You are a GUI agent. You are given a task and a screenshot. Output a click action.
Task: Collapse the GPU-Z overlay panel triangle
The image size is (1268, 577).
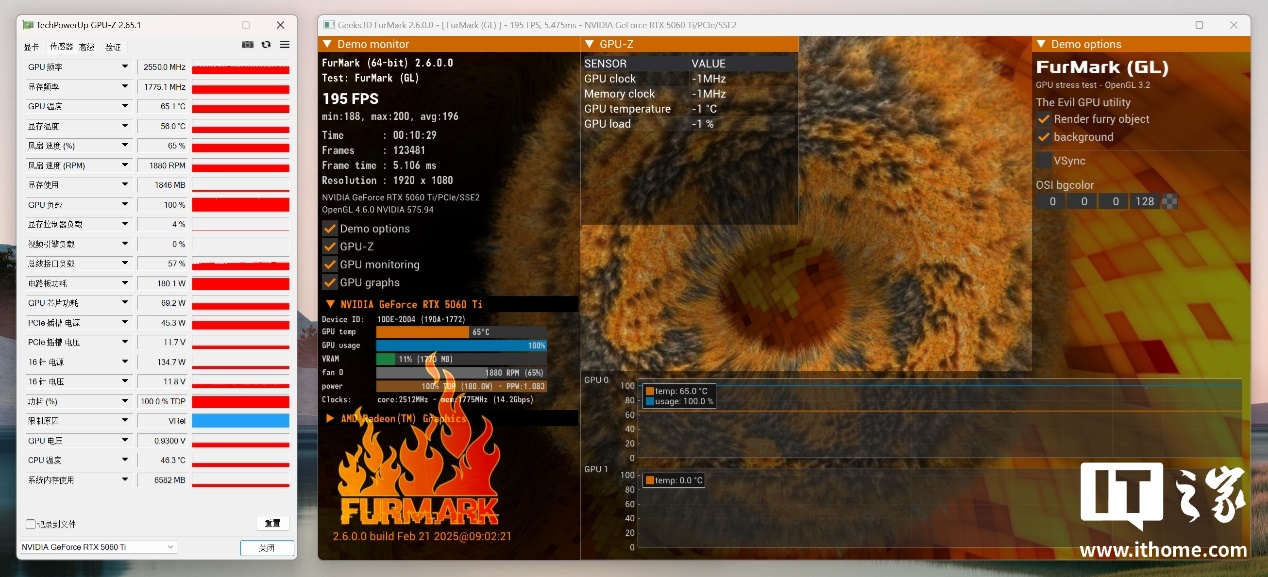(589, 44)
